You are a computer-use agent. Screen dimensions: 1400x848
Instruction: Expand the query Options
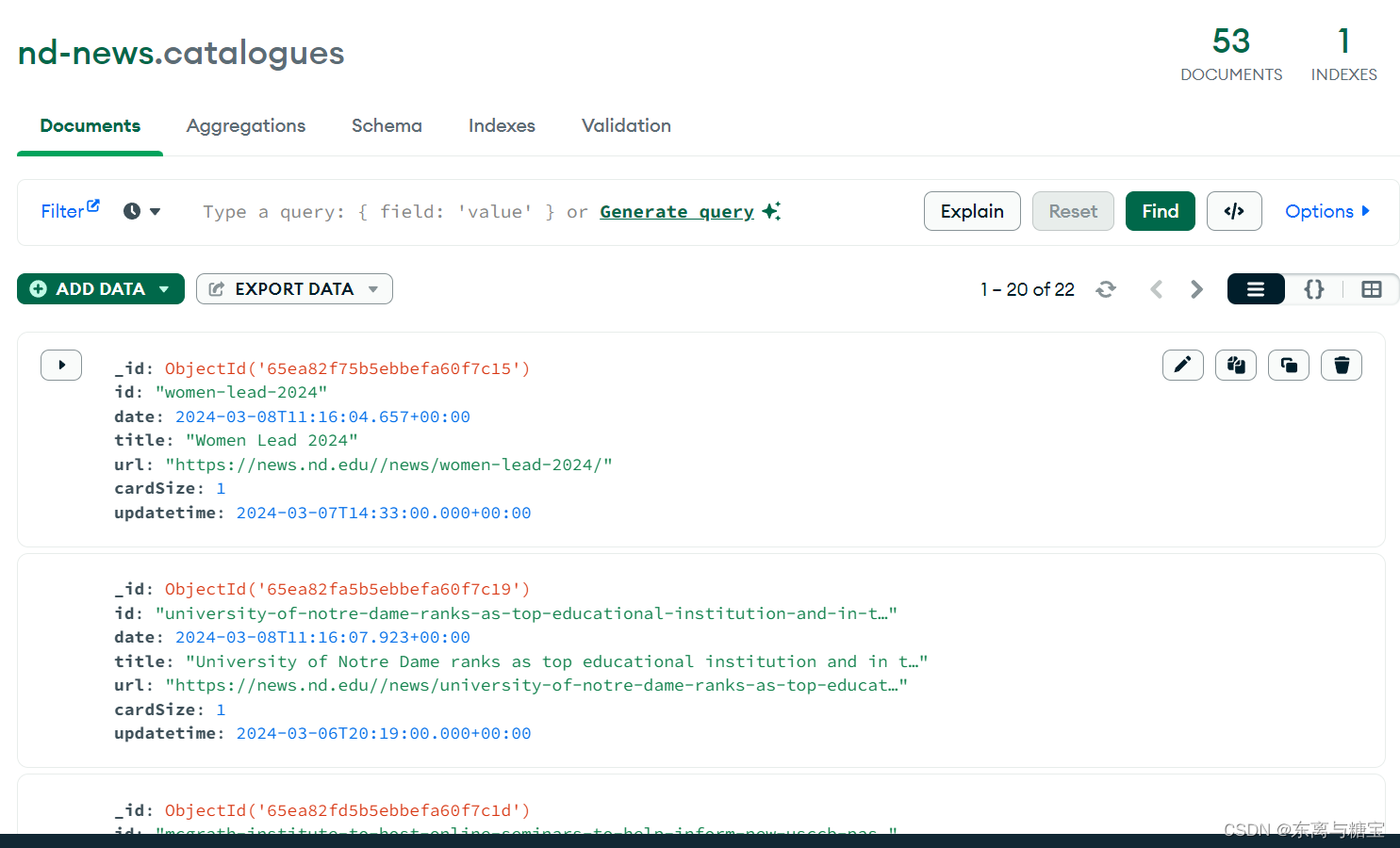tap(1327, 211)
